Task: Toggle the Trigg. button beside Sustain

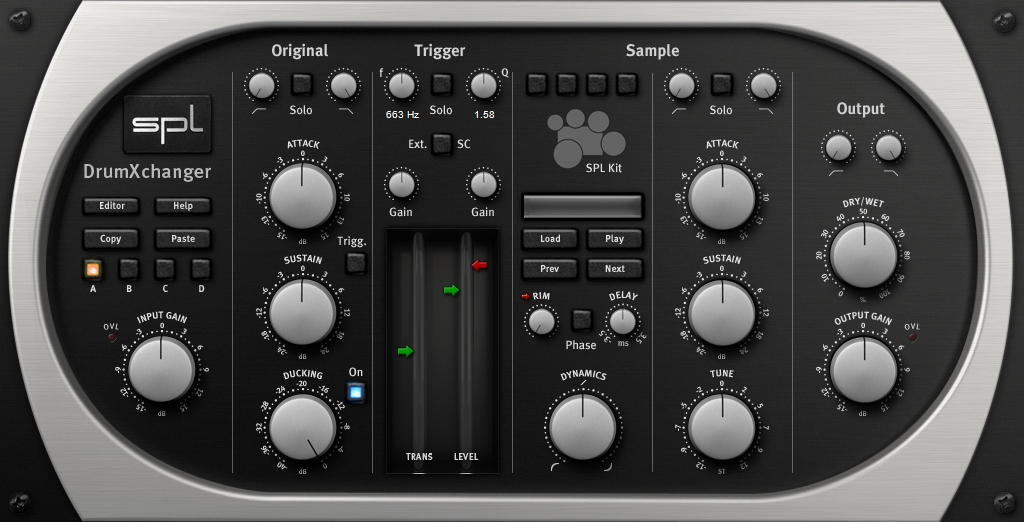Action: pyautogui.click(x=356, y=263)
